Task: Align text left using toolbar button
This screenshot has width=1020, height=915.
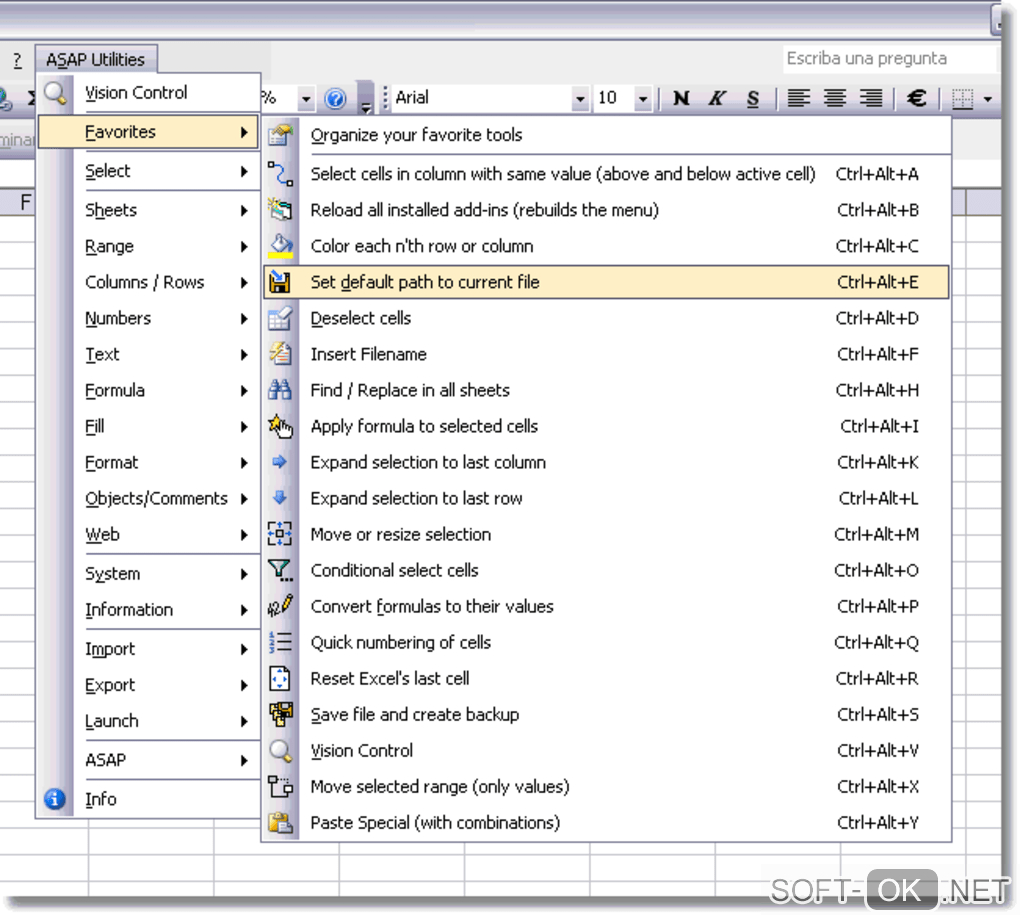Action: tap(799, 98)
